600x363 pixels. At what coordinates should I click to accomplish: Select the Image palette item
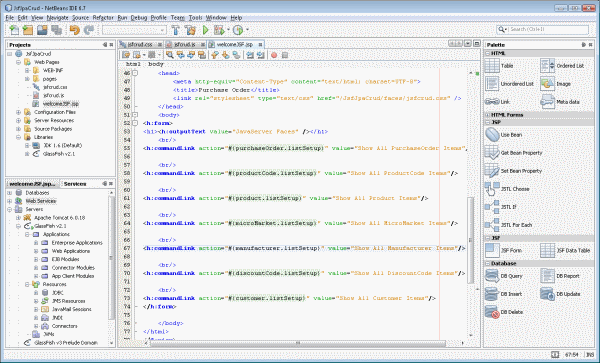pos(555,84)
